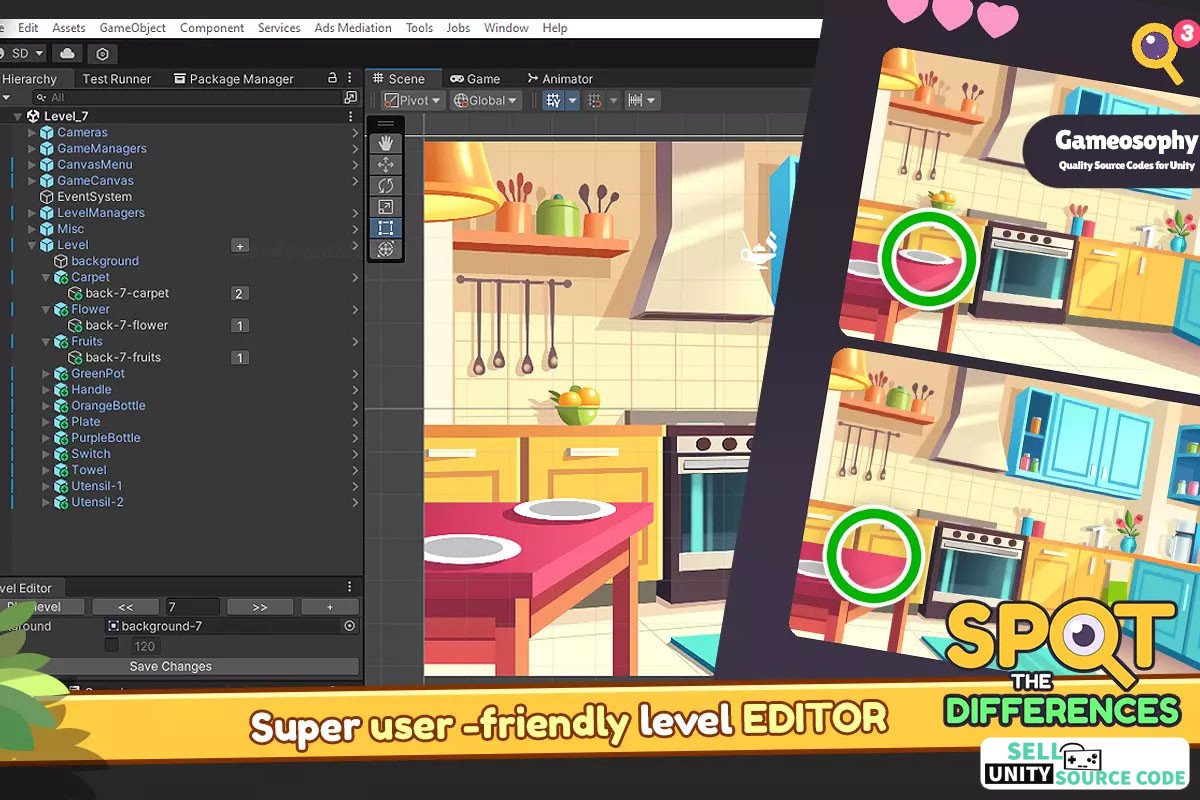Screen dimensions: 1200x800
Task: Go to next level with >> button
Action: coord(260,607)
